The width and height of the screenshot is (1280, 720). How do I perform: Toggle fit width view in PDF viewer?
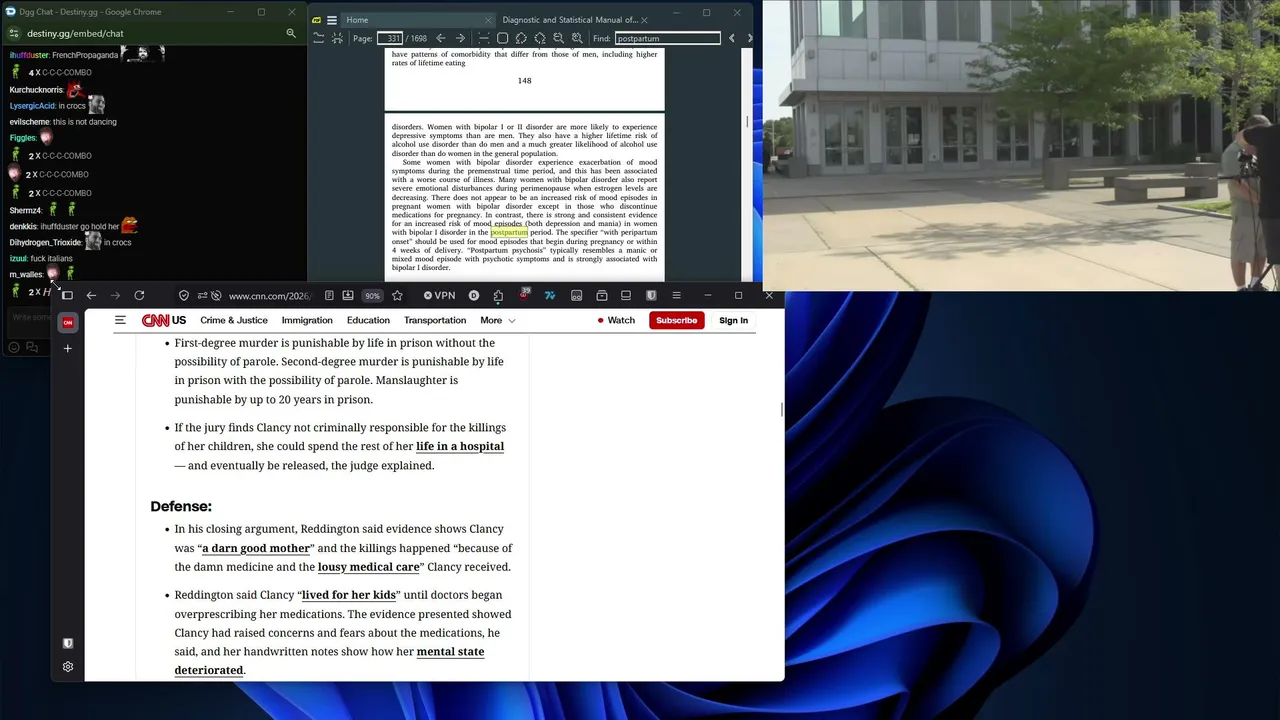pyautogui.click(x=483, y=38)
